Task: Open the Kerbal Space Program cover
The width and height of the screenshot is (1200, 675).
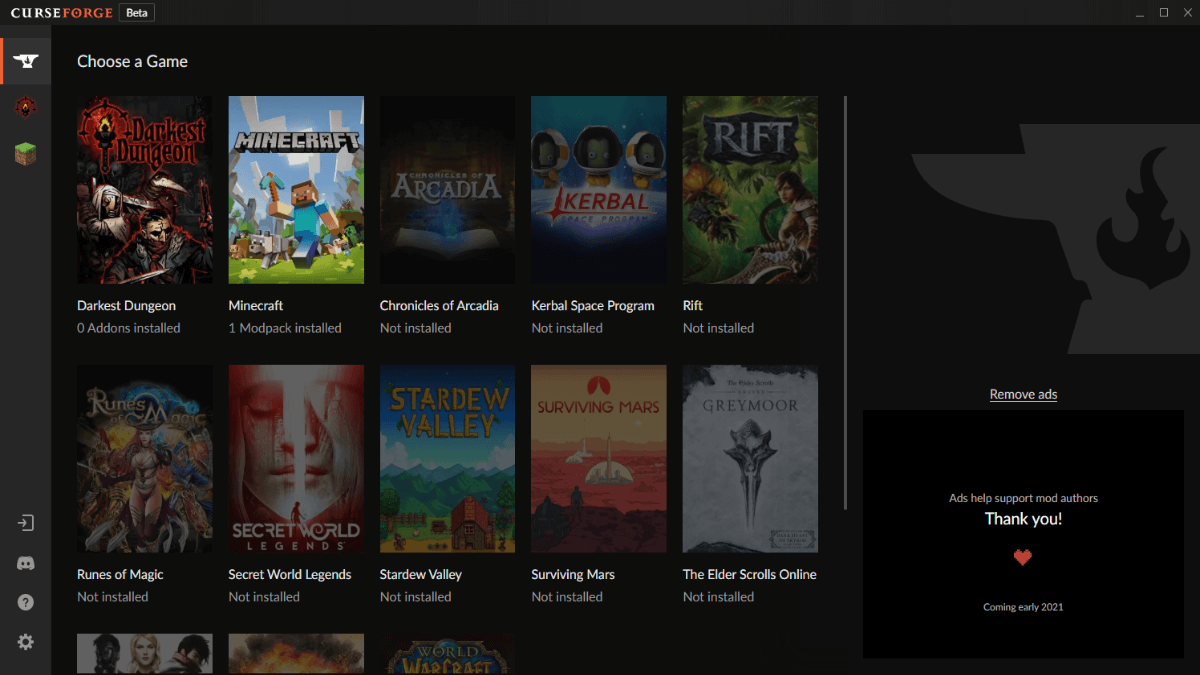Action: click(x=598, y=190)
